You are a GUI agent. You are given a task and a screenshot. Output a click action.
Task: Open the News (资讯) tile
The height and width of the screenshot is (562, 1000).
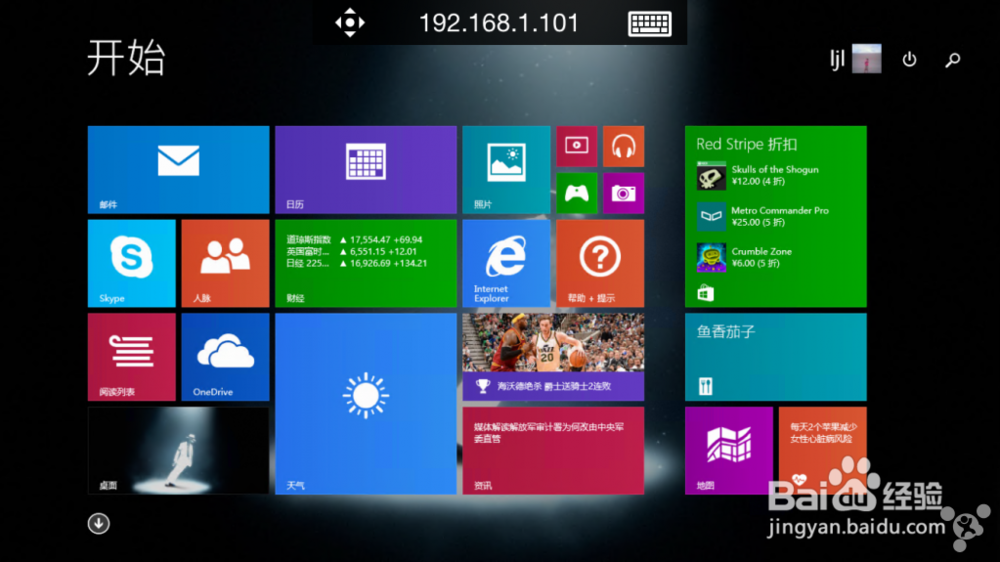[554, 451]
